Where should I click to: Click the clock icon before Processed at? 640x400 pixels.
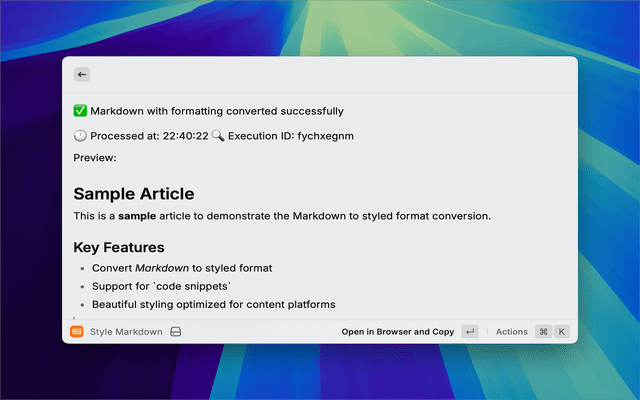(x=80, y=135)
